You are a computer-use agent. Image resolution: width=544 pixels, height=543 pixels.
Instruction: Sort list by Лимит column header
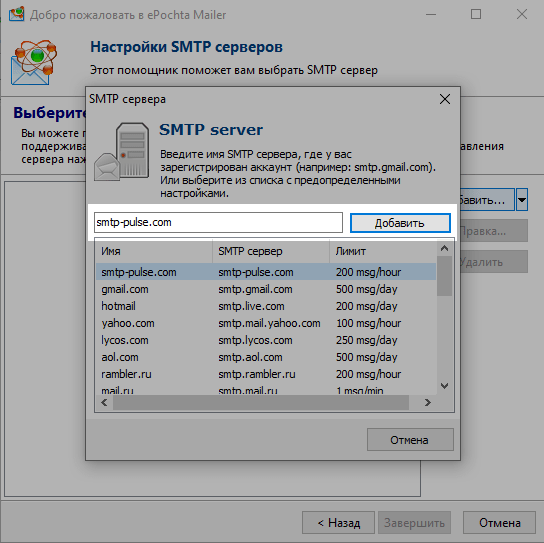(383, 251)
